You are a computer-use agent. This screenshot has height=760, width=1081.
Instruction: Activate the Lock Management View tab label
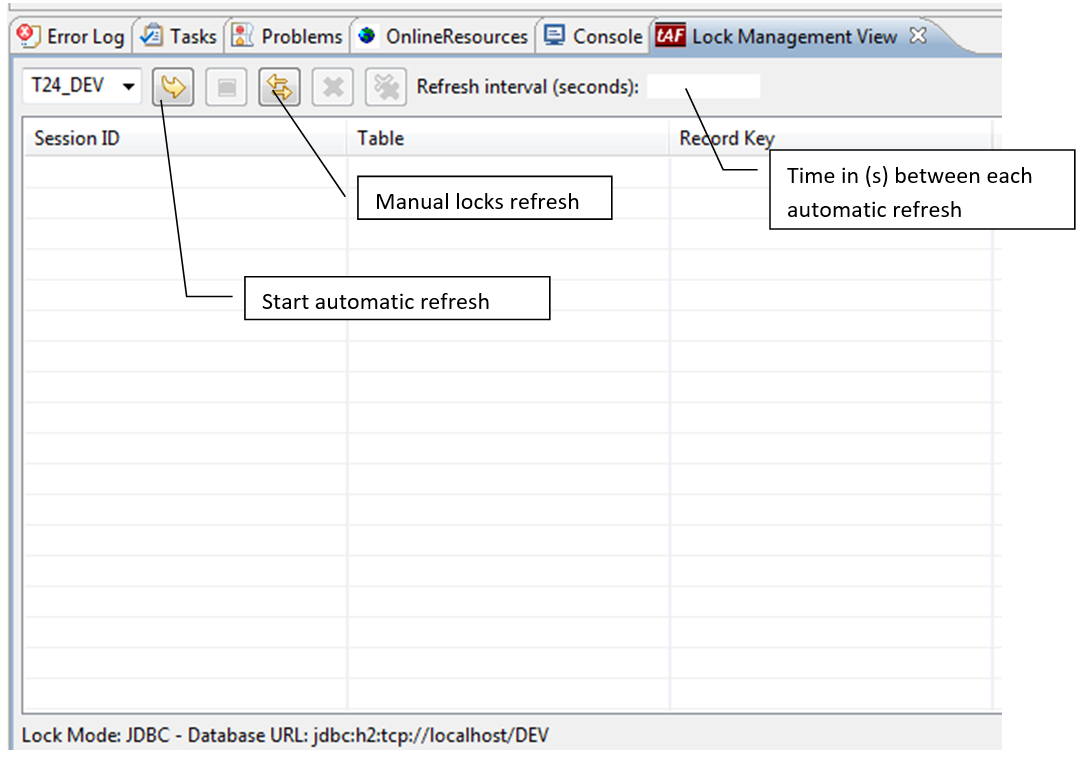[794, 37]
